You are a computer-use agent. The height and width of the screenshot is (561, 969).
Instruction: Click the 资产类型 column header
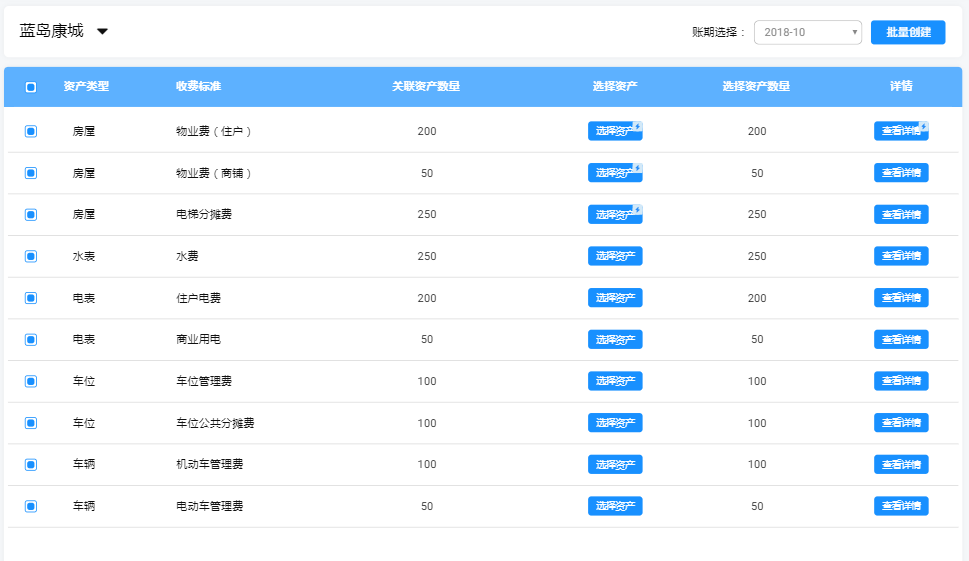[x=86, y=87]
